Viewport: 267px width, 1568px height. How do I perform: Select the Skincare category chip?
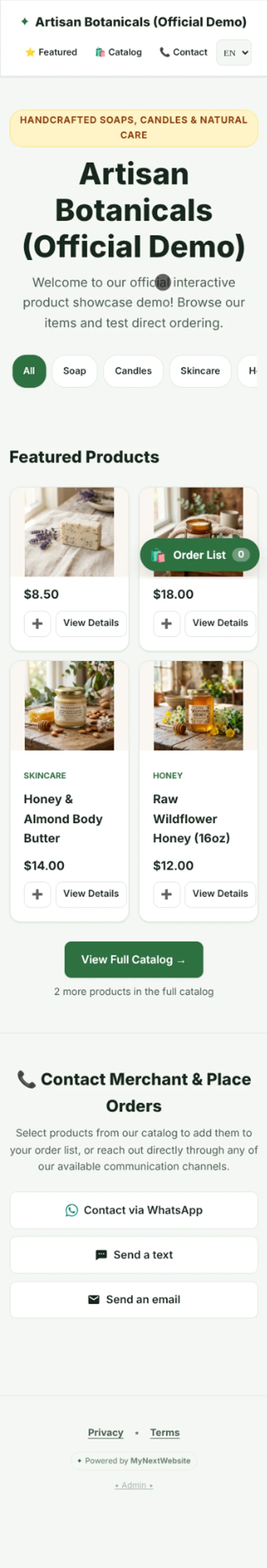200,371
